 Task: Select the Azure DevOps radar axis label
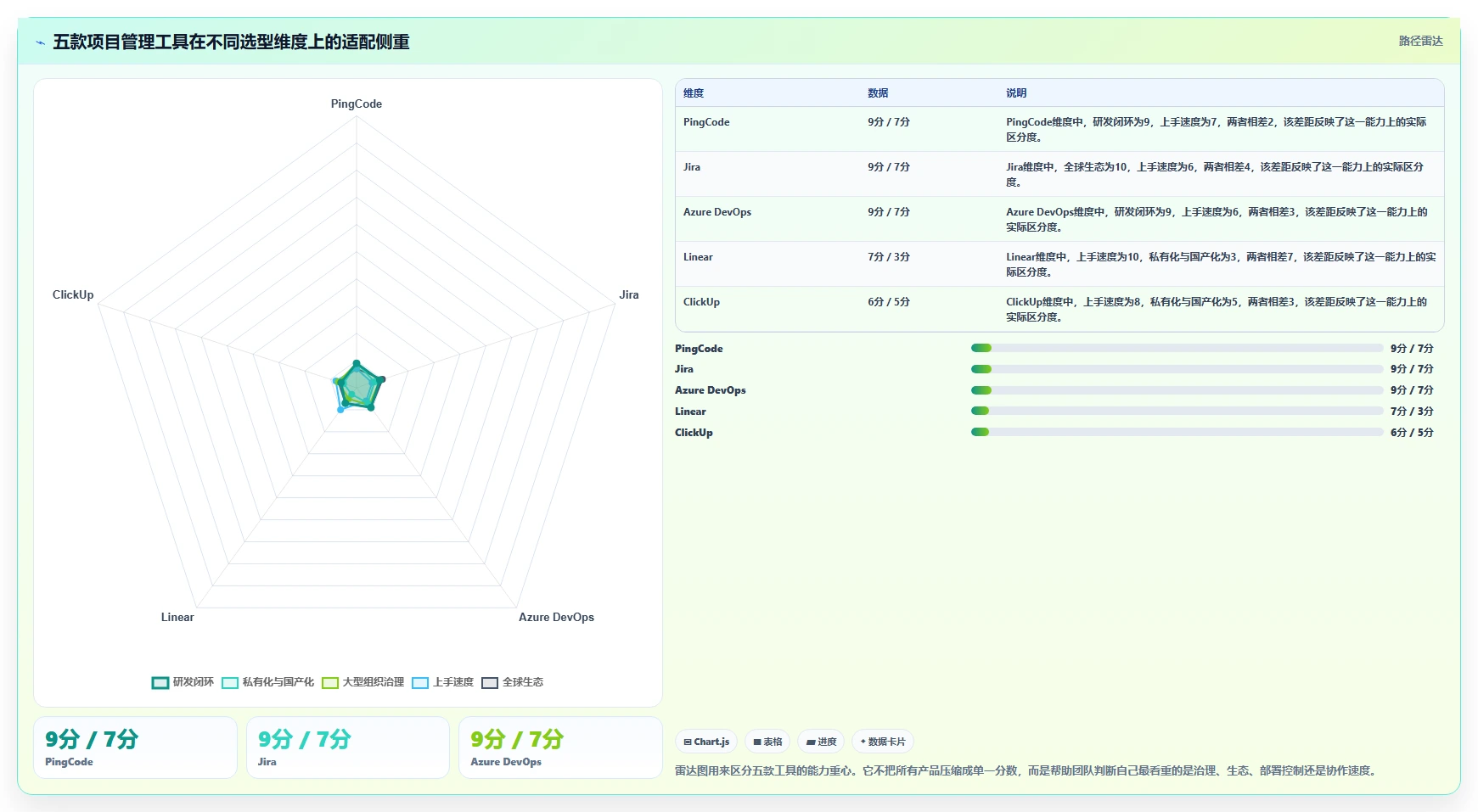(556, 617)
